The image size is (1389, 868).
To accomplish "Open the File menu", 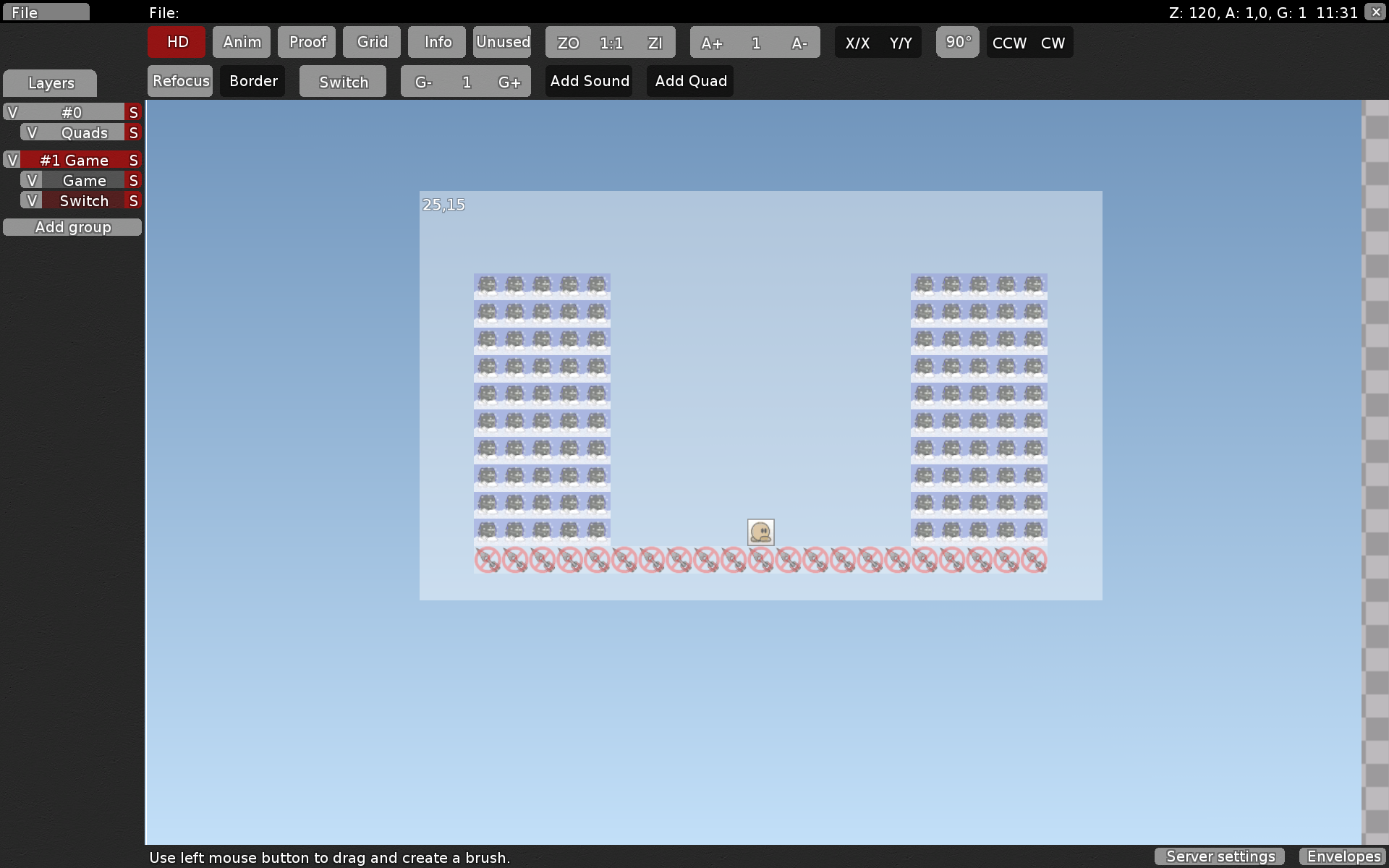I will (45, 12).
